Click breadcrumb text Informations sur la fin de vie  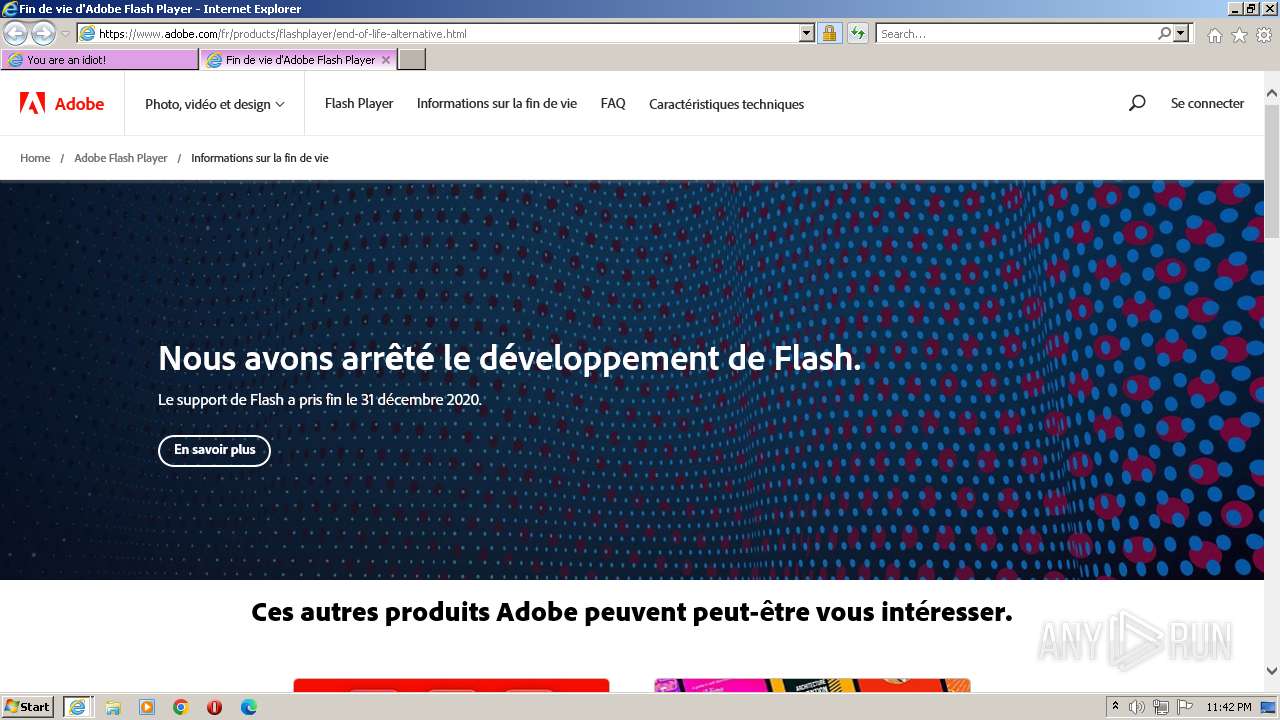coord(260,158)
